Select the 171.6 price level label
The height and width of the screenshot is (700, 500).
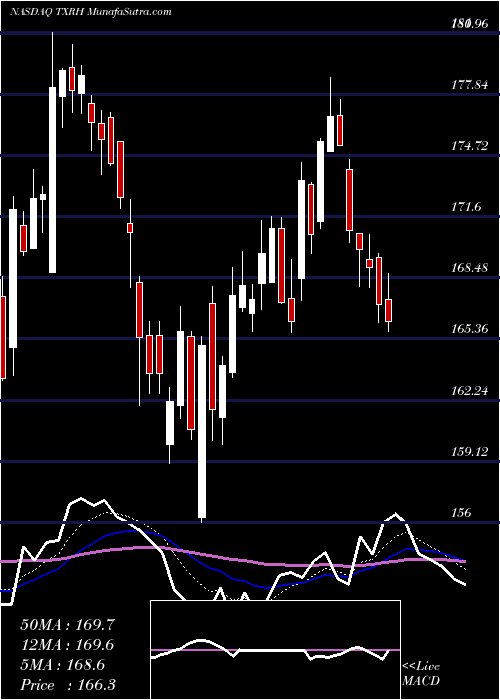467,206
